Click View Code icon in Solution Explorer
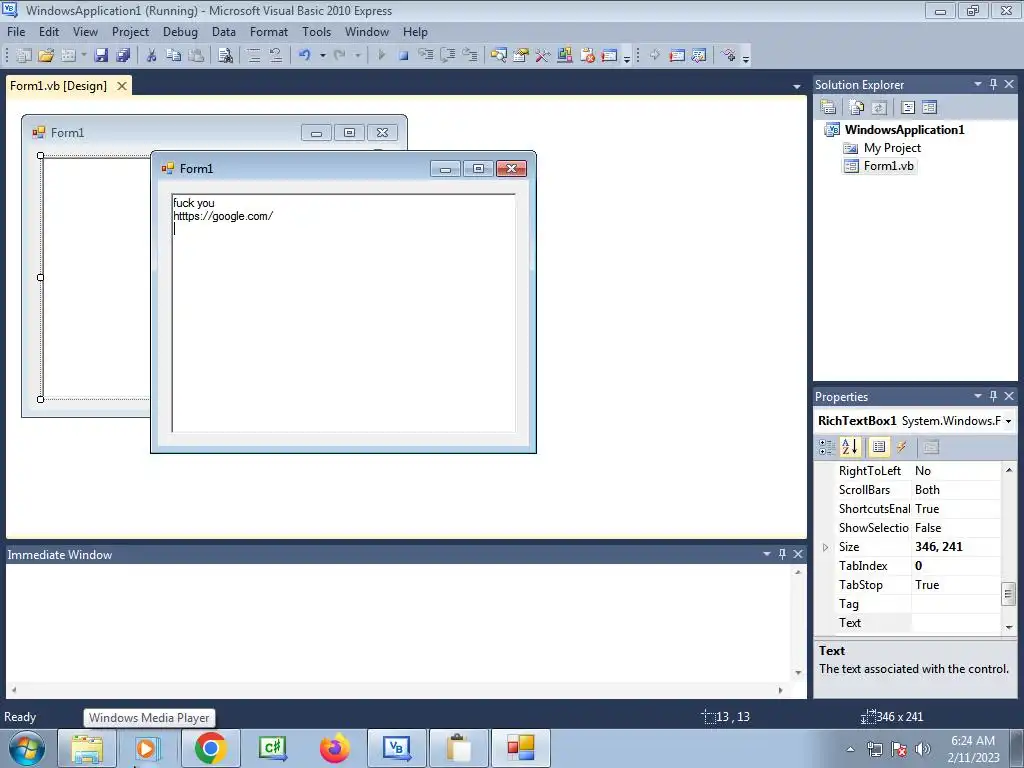The image size is (1024, 768). pos(908,108)
